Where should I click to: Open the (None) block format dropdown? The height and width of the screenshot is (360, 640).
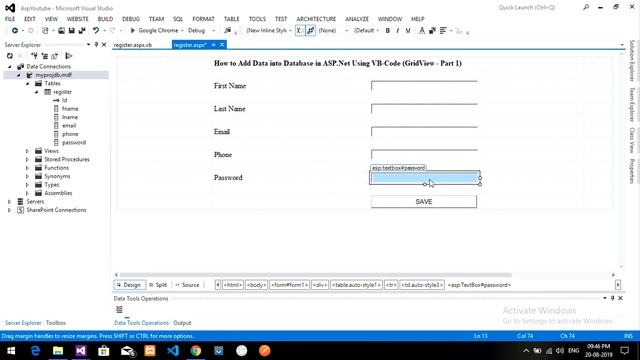(x=347, y=31)
